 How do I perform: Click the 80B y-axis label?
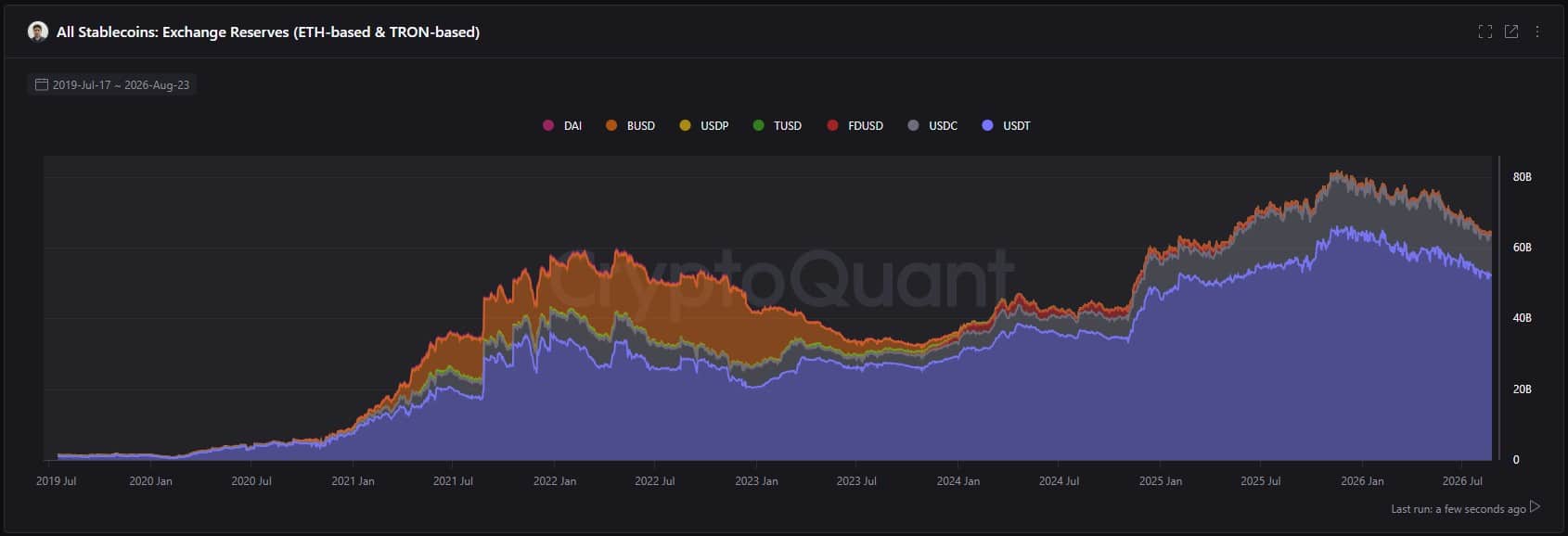(x=1522, y=177)
